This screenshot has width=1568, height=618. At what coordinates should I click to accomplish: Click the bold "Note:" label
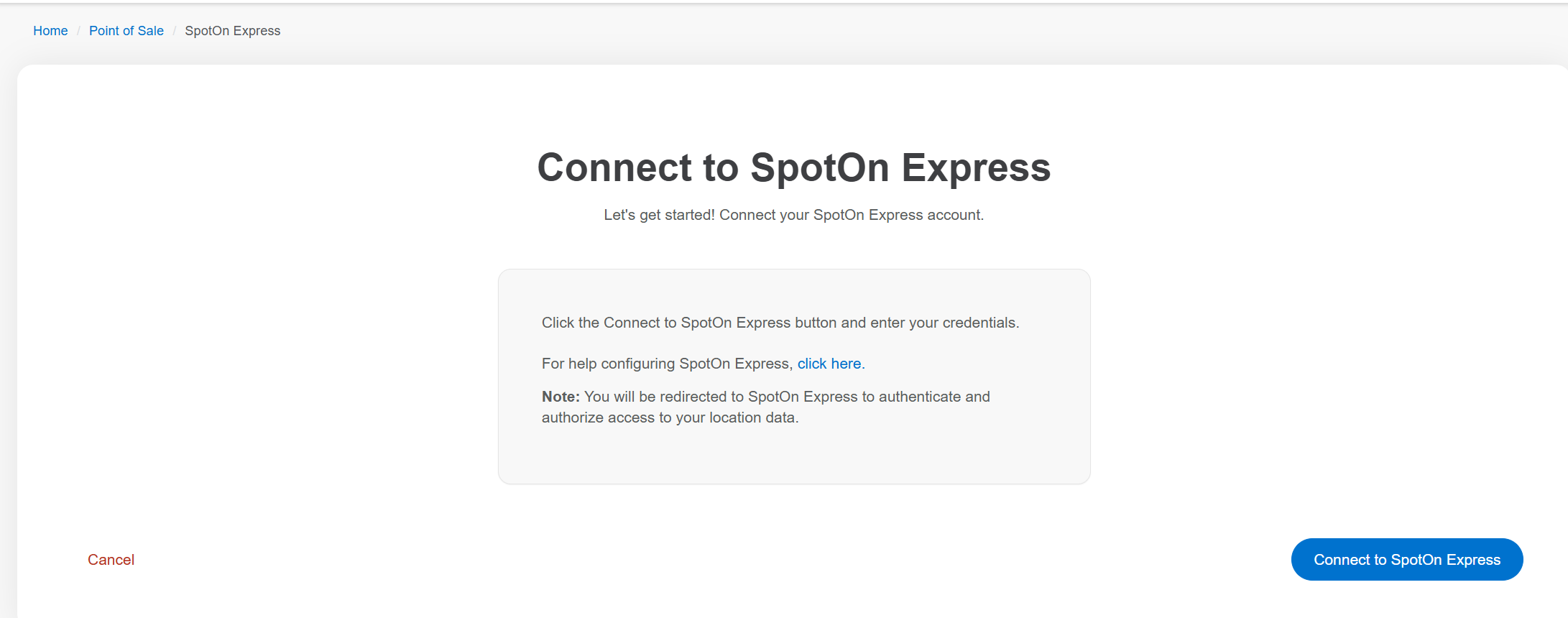[561, 397]
